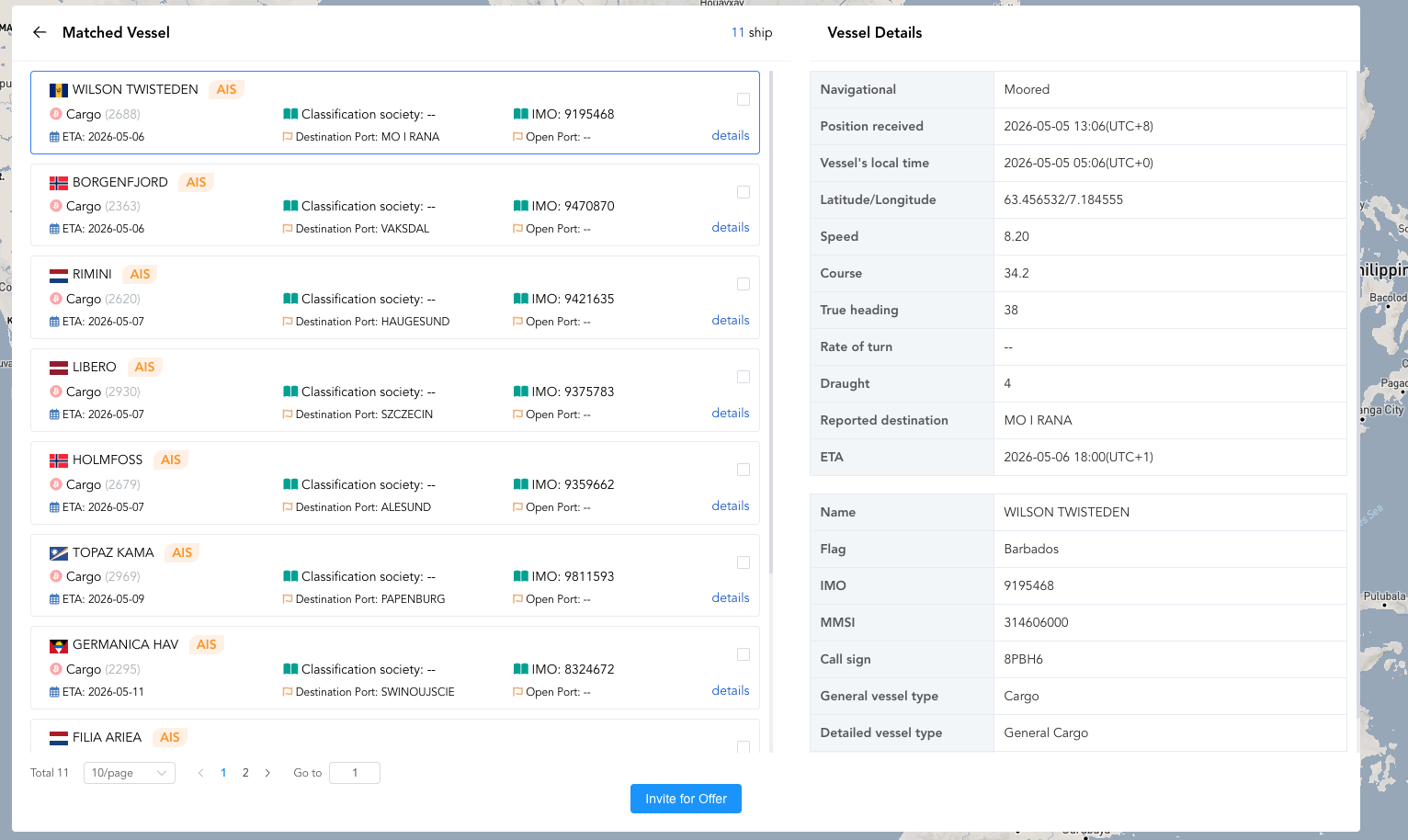The height and width of the screenshot is (840, 1408).
Task: Click the Reported destination value MO I RANA
Action: (x=1038, y=420)
